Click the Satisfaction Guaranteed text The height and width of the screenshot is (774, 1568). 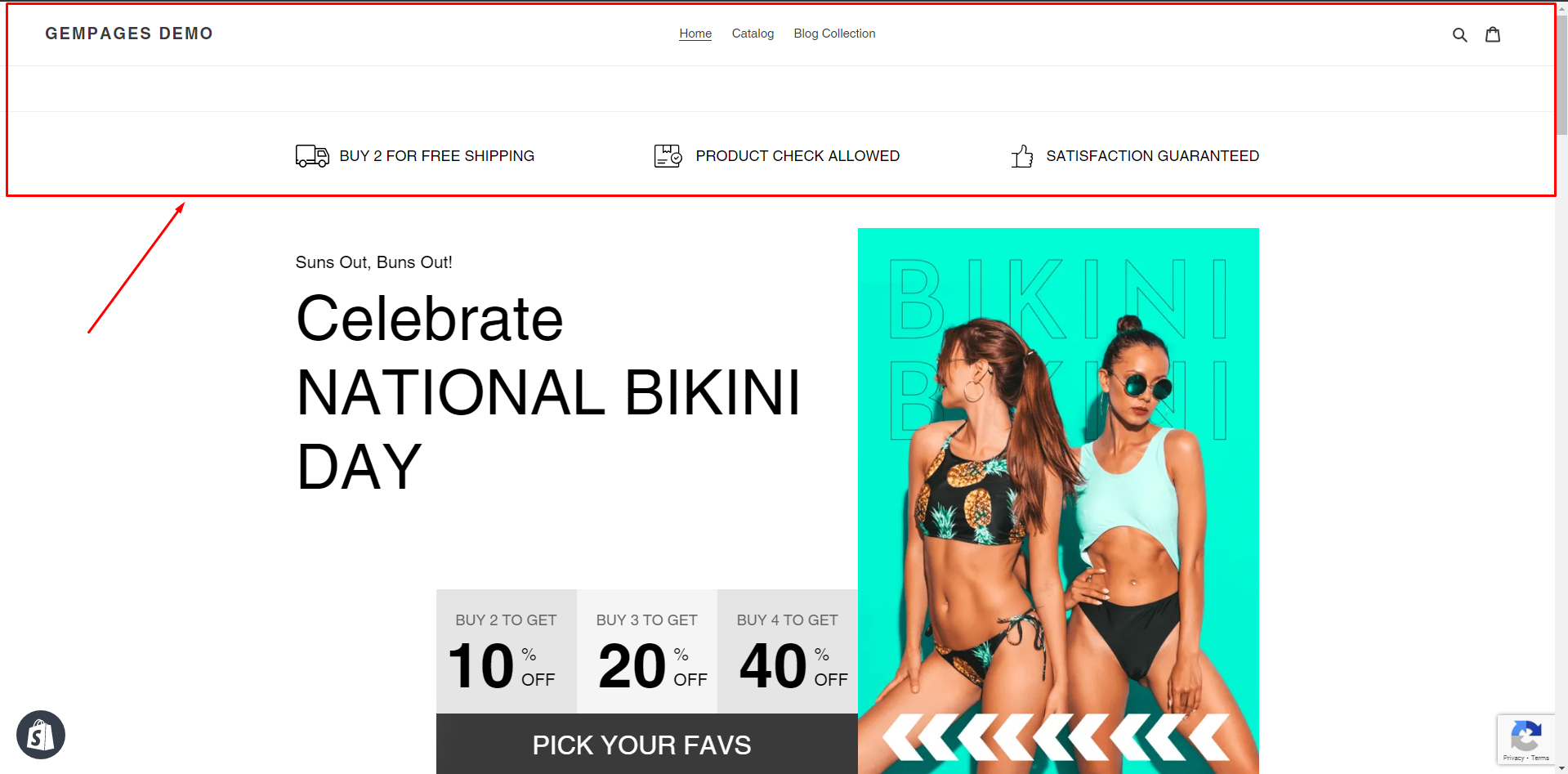(1152, 156)
